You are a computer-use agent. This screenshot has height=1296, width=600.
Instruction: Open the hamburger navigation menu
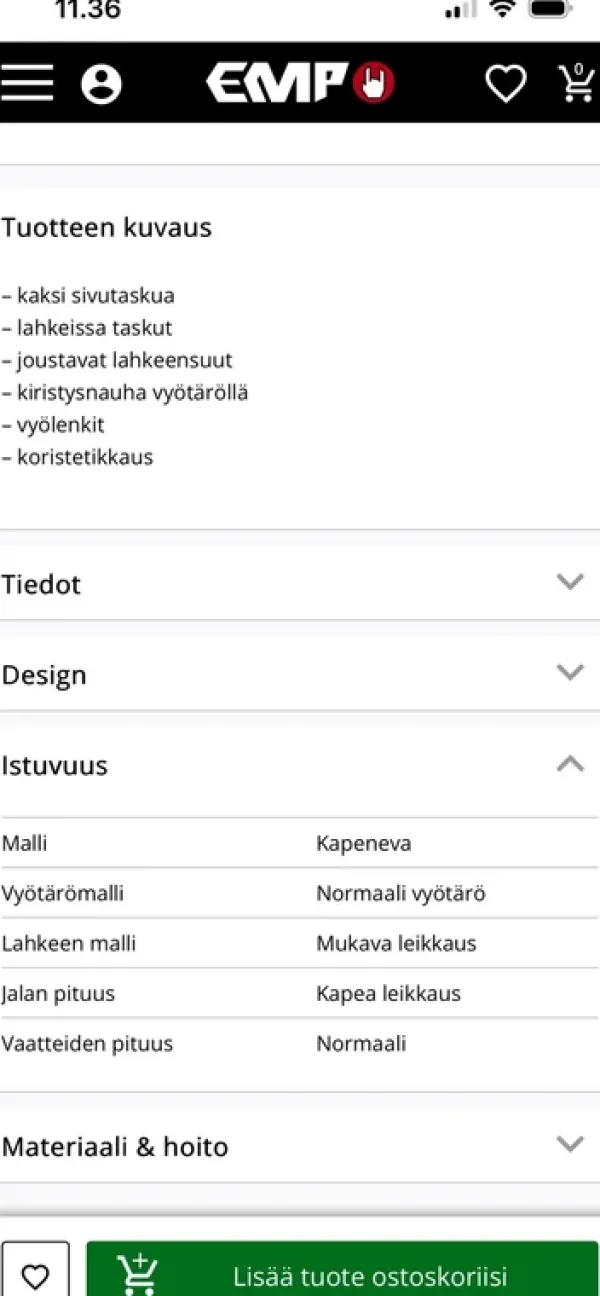point(27,84)
